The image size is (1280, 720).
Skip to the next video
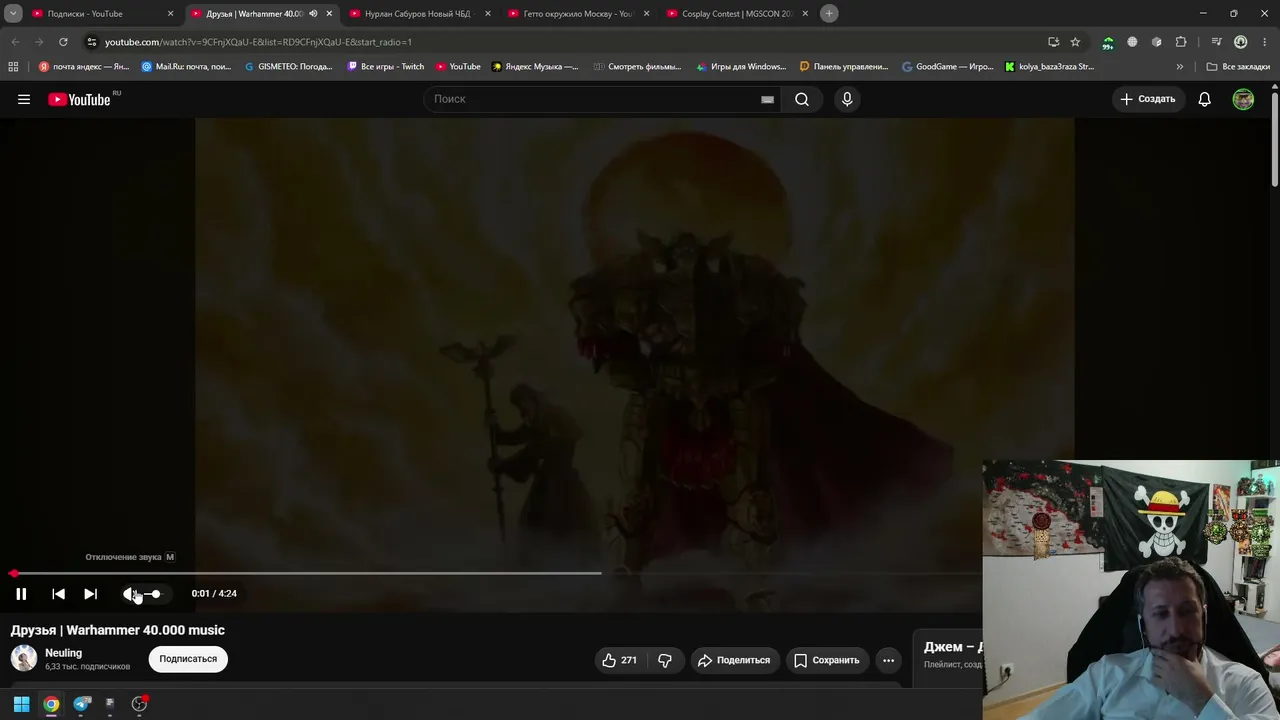click(90, 594)
